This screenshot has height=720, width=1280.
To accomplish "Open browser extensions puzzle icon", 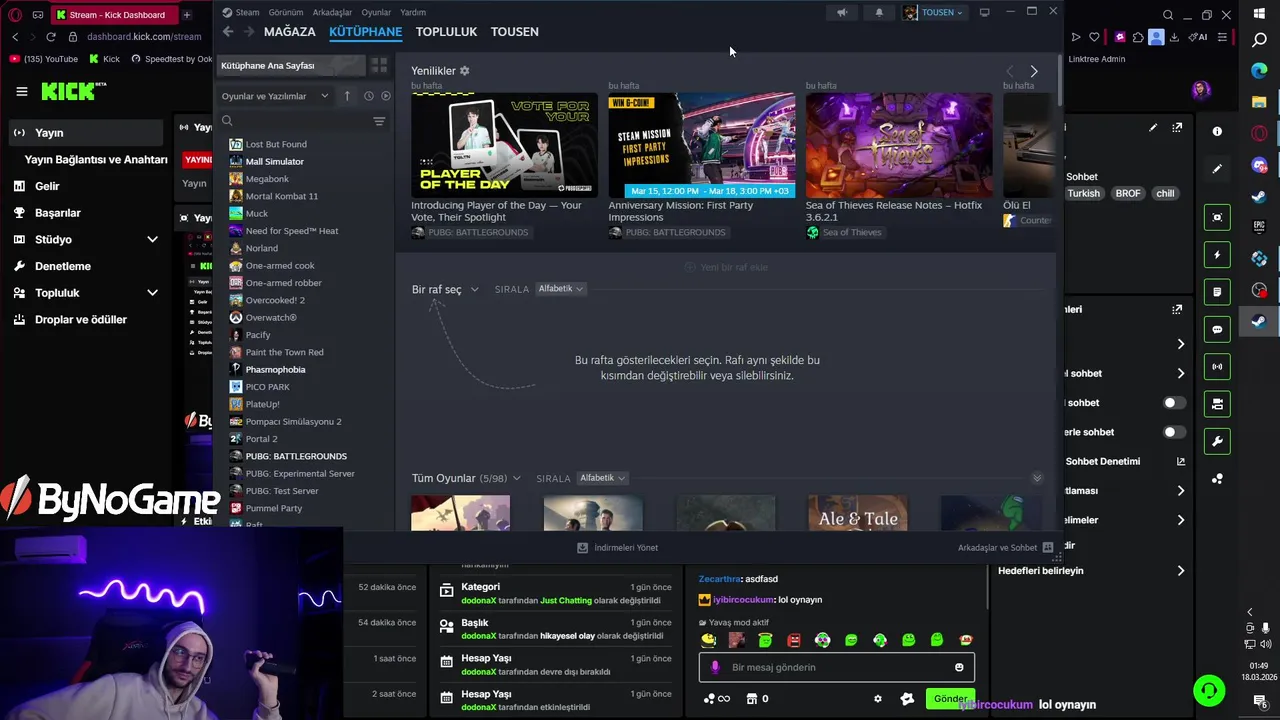I will click(x=1137, y=37).
